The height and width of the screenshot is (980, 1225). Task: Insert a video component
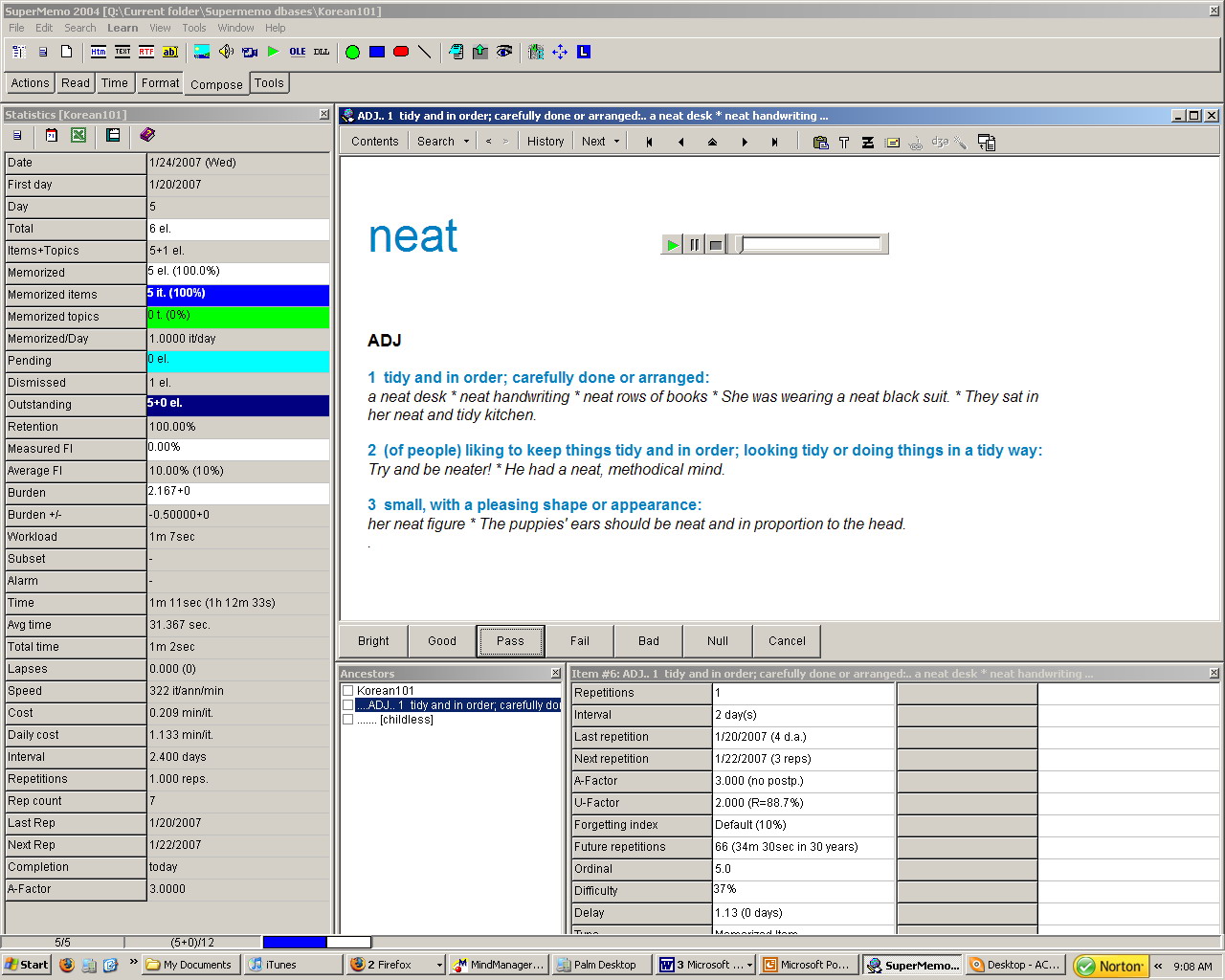click(x=250, y=52)
